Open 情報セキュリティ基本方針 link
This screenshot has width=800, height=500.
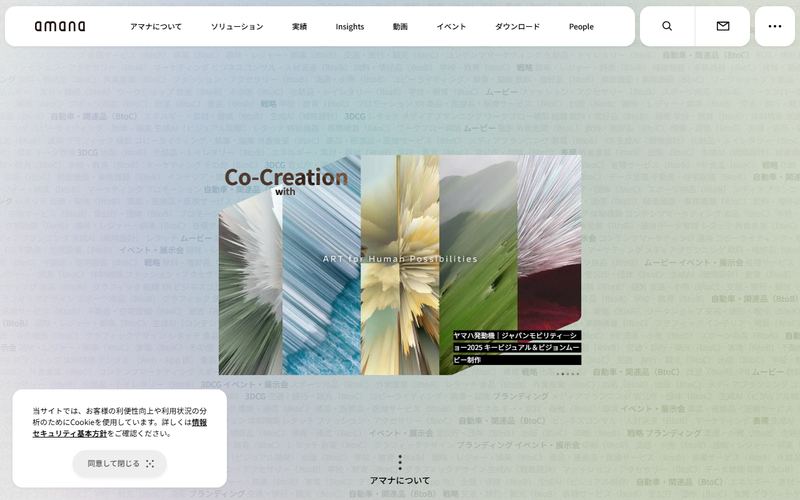pos(120,428)
